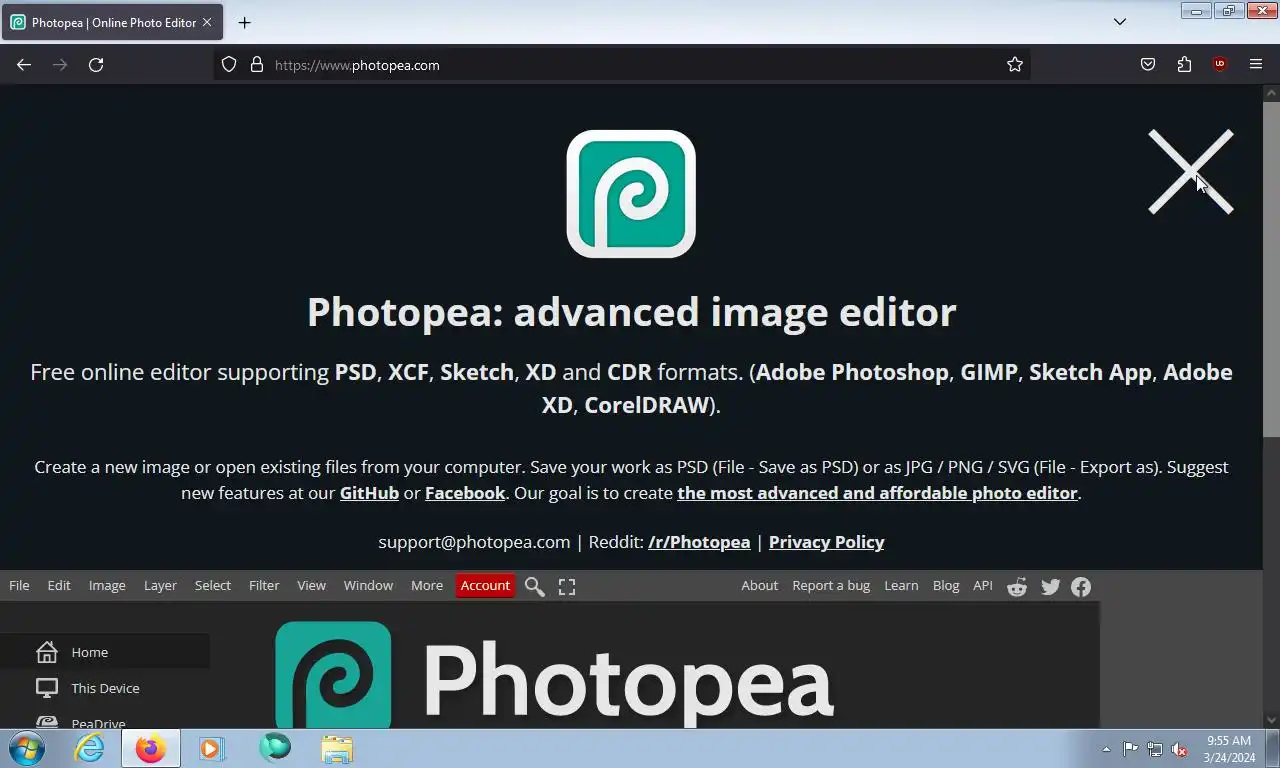Bookmark this page with the star icon

[x=1015, y=65]
